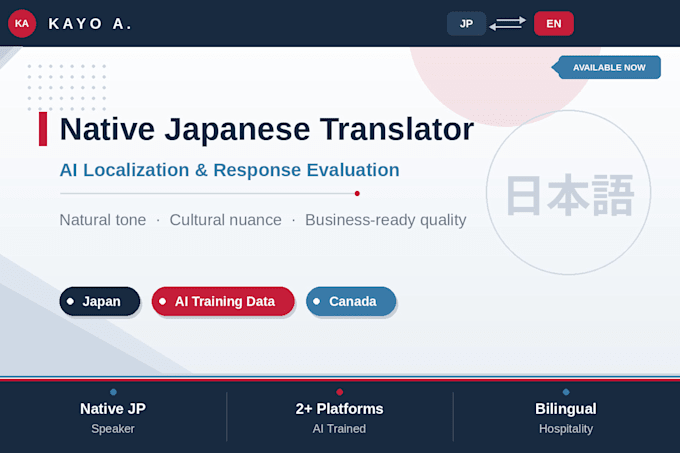Click the EN language badge

[x=554, y=23]
